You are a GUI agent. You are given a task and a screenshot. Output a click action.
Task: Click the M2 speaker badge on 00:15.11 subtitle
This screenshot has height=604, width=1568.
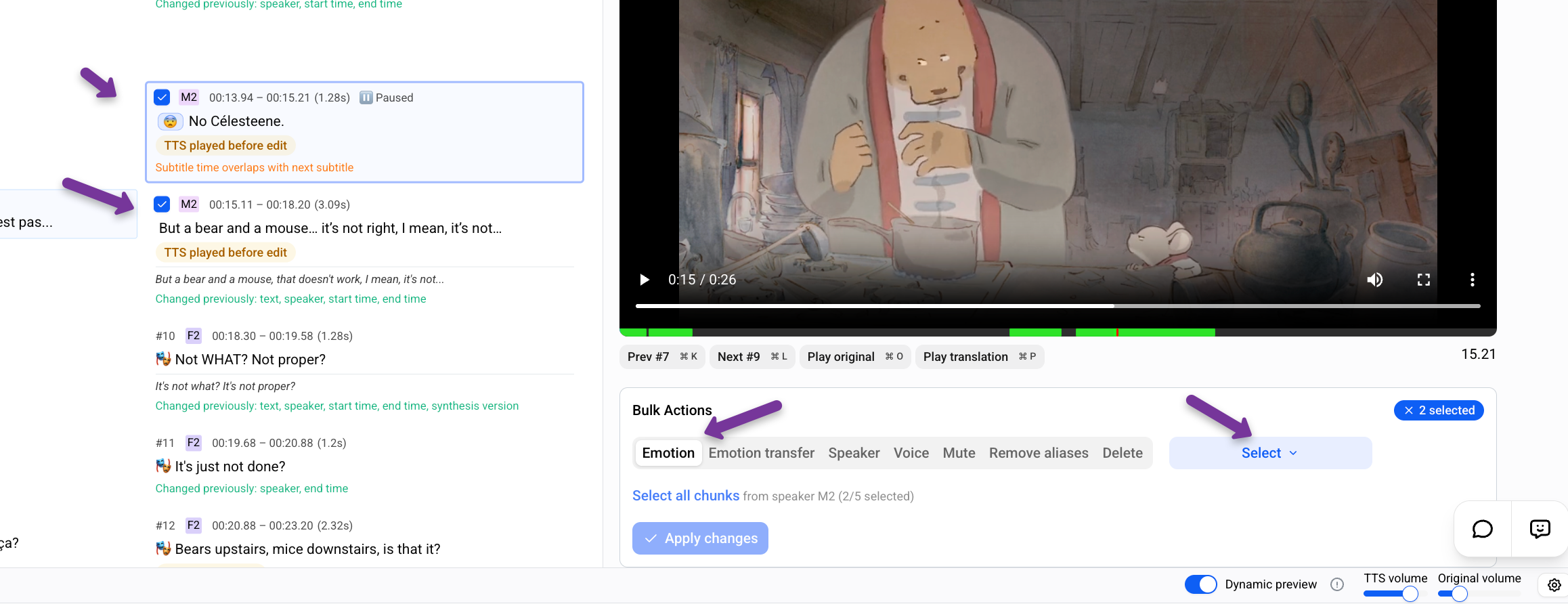pyautogui.click(x=189, y=204)
